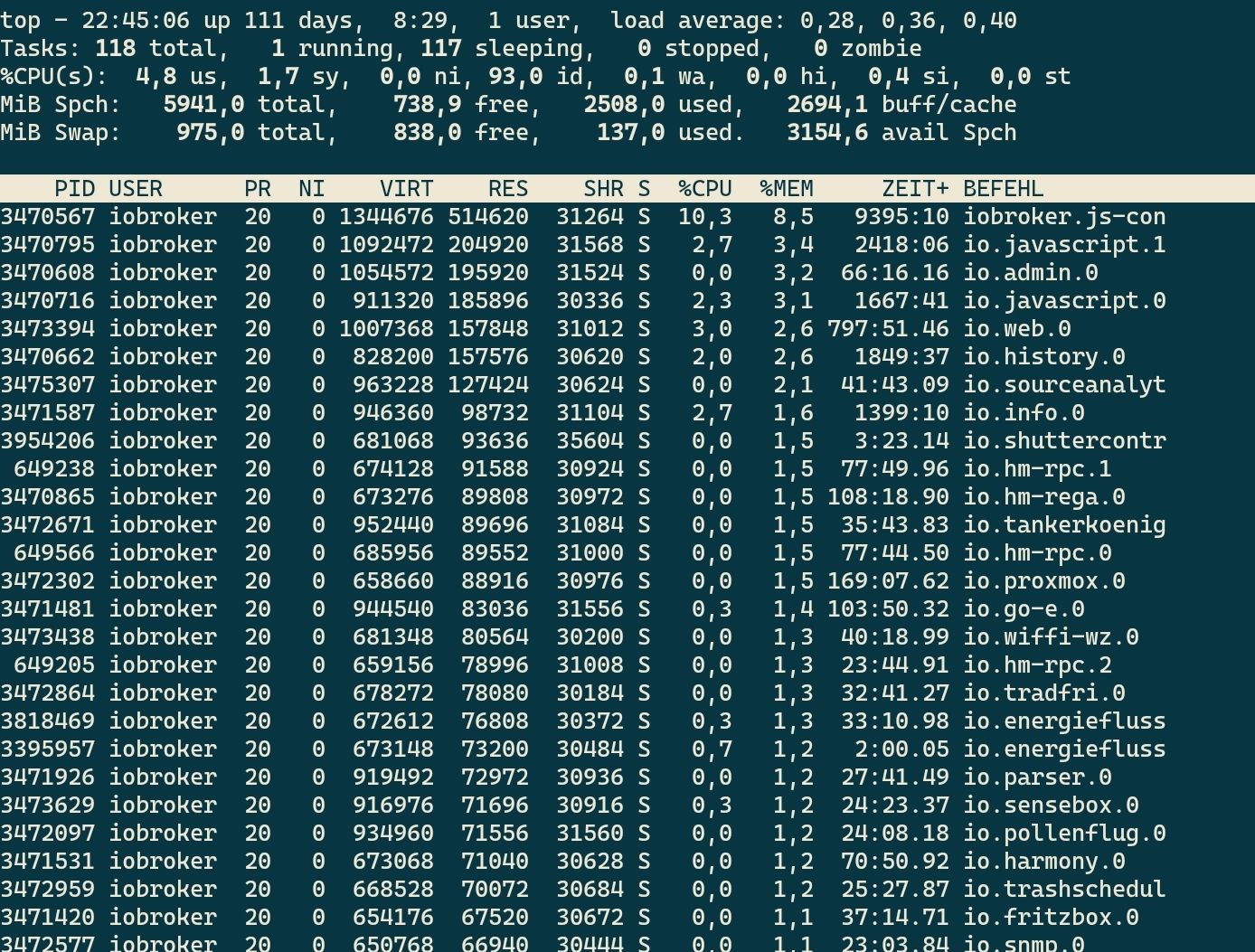Click the io.sensebox.0 process name
This screenshot has width=1255, height=952.
point(1051,806)
